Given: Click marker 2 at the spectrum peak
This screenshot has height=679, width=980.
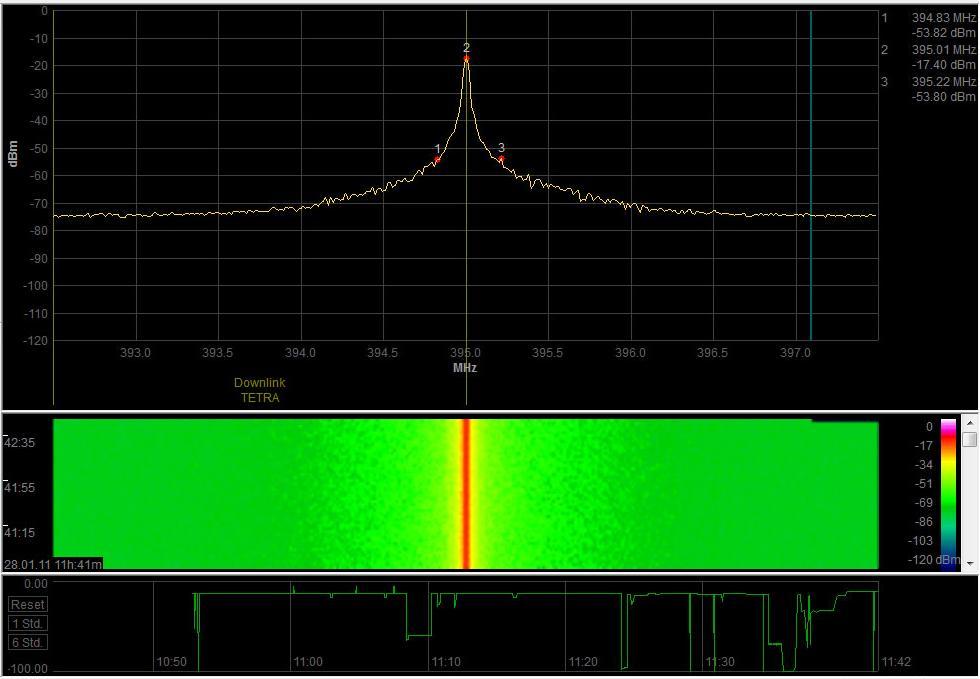Looking at the screenshot, I should pos(466,59).
